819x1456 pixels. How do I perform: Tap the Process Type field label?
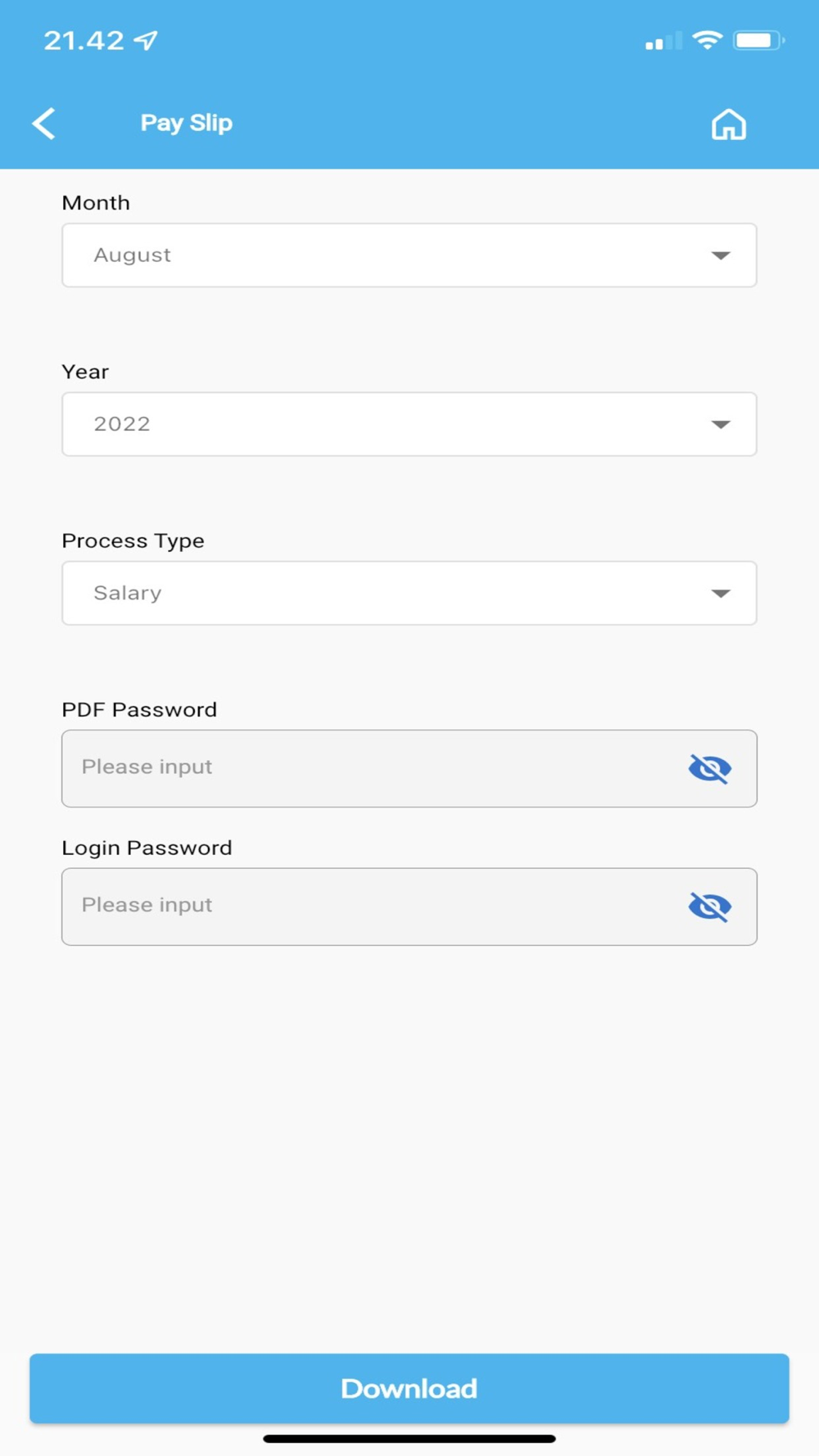coord(133,541)
